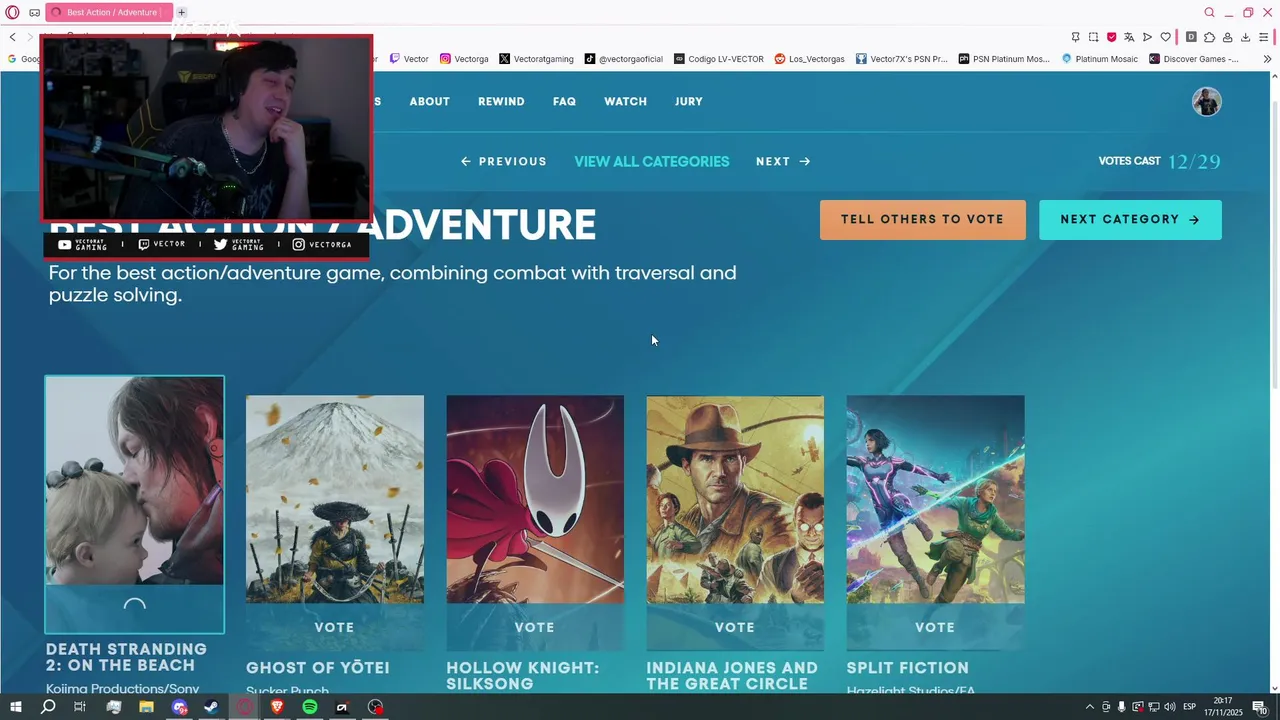
Task: Select the Hollow Knight: Silksong cover image
Action: (535, 499)
